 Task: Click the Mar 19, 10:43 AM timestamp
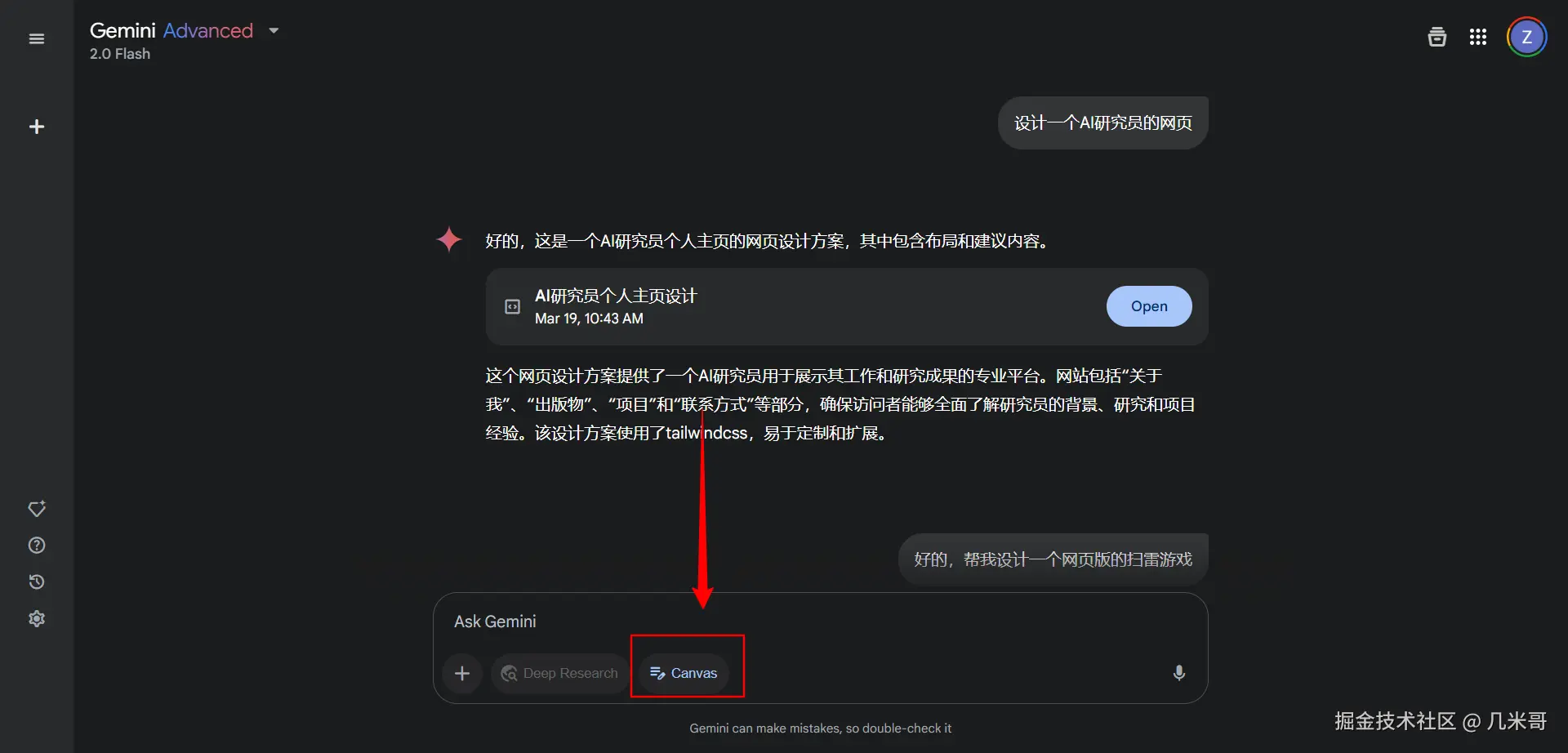pos(589,319)
